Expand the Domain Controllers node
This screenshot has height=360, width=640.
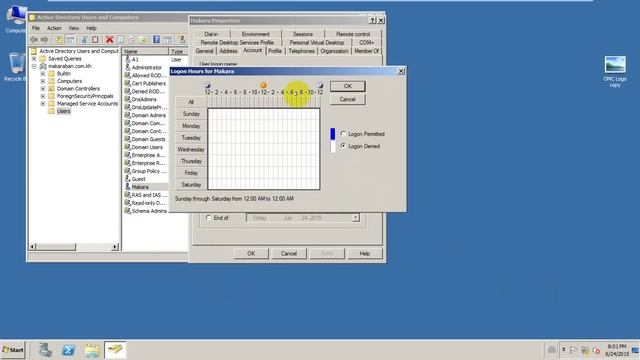[43, 89]
